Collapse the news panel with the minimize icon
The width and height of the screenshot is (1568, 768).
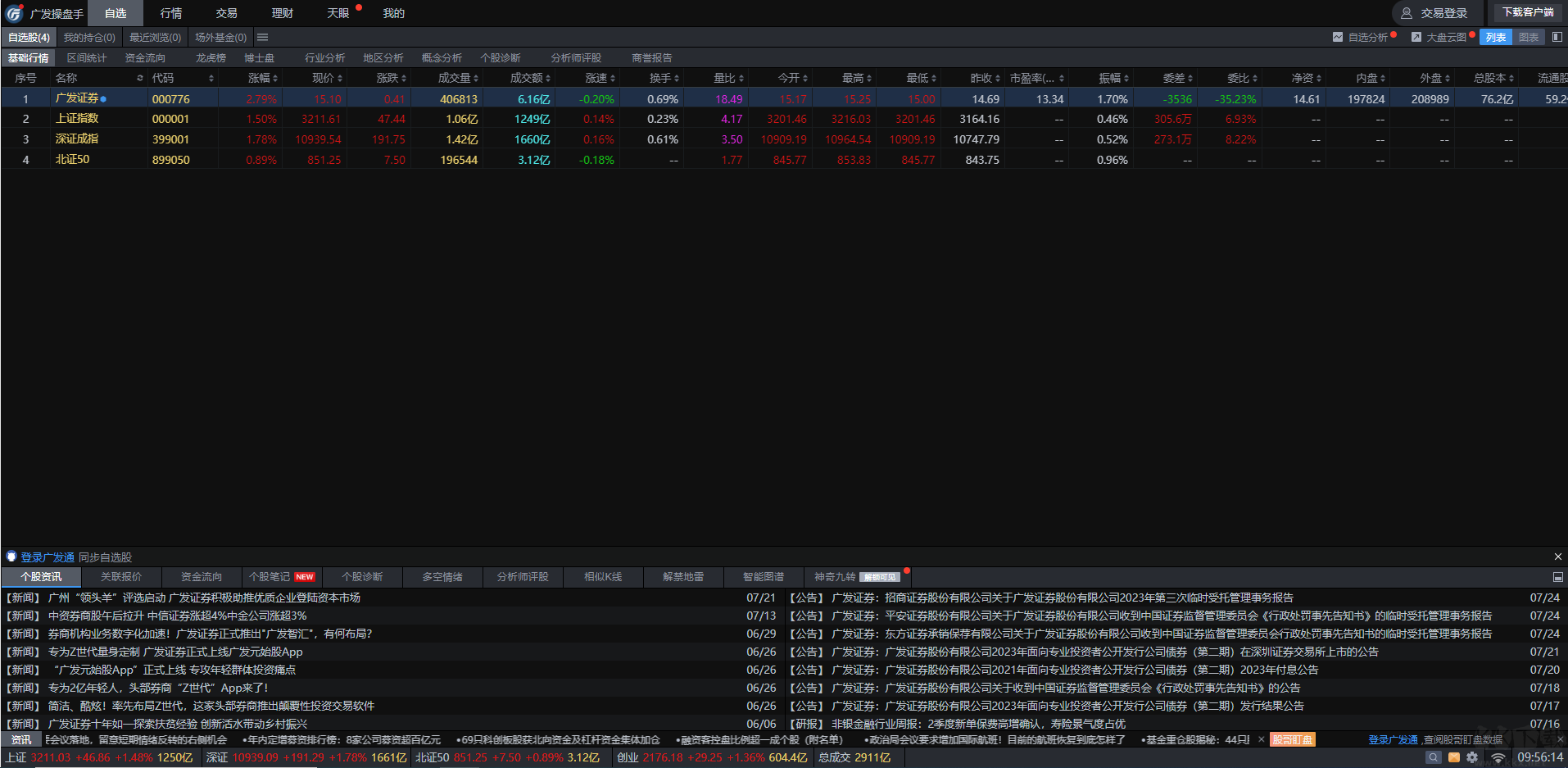pyautogui.click(x=1557, y=577)
